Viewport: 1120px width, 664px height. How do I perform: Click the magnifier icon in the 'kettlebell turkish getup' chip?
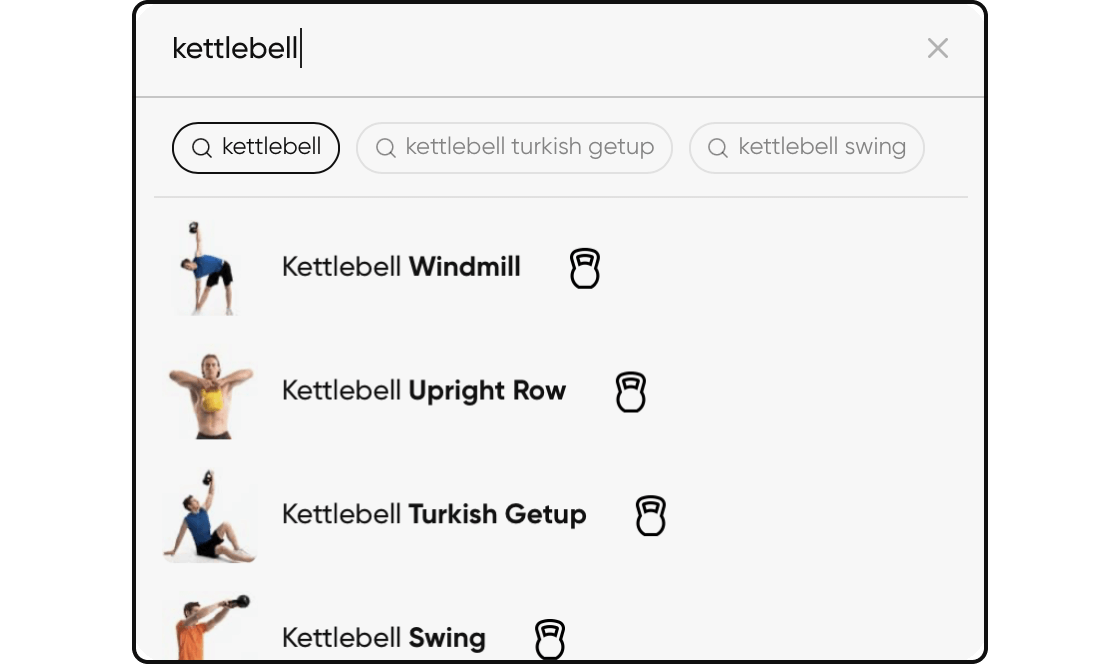pos(386,148)
